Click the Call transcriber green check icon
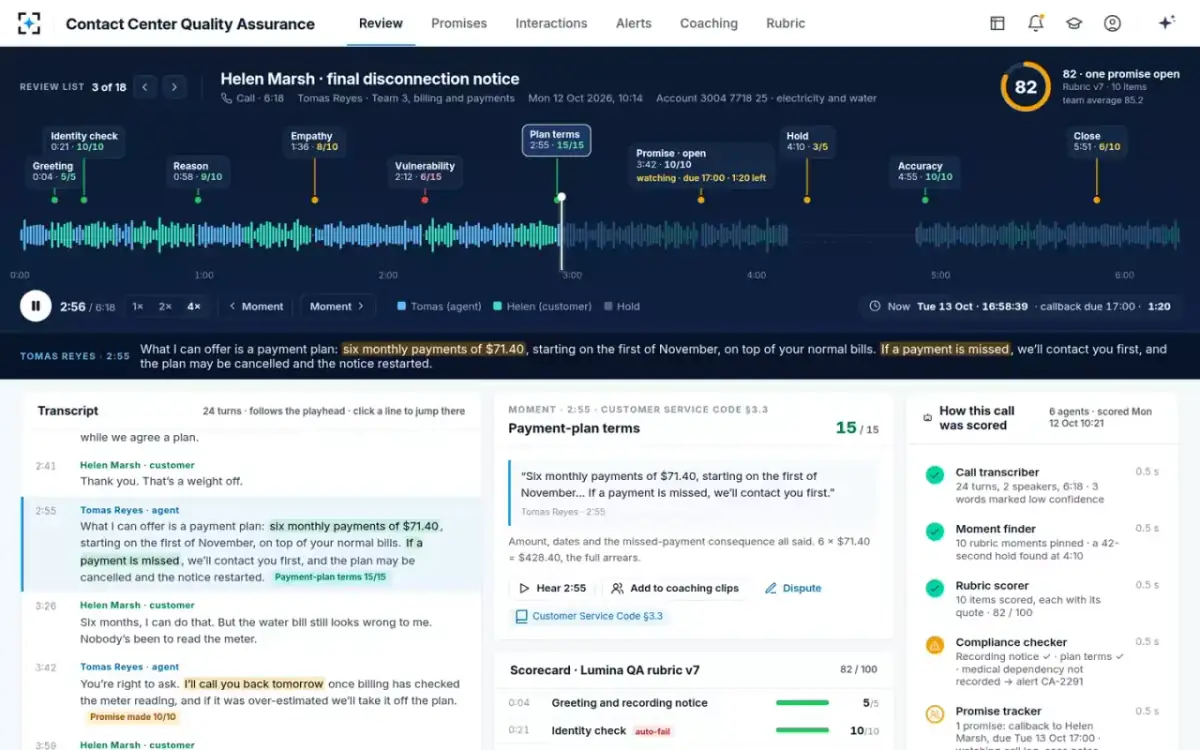The width and height of the screenshot is (1200, 750). 935,475
